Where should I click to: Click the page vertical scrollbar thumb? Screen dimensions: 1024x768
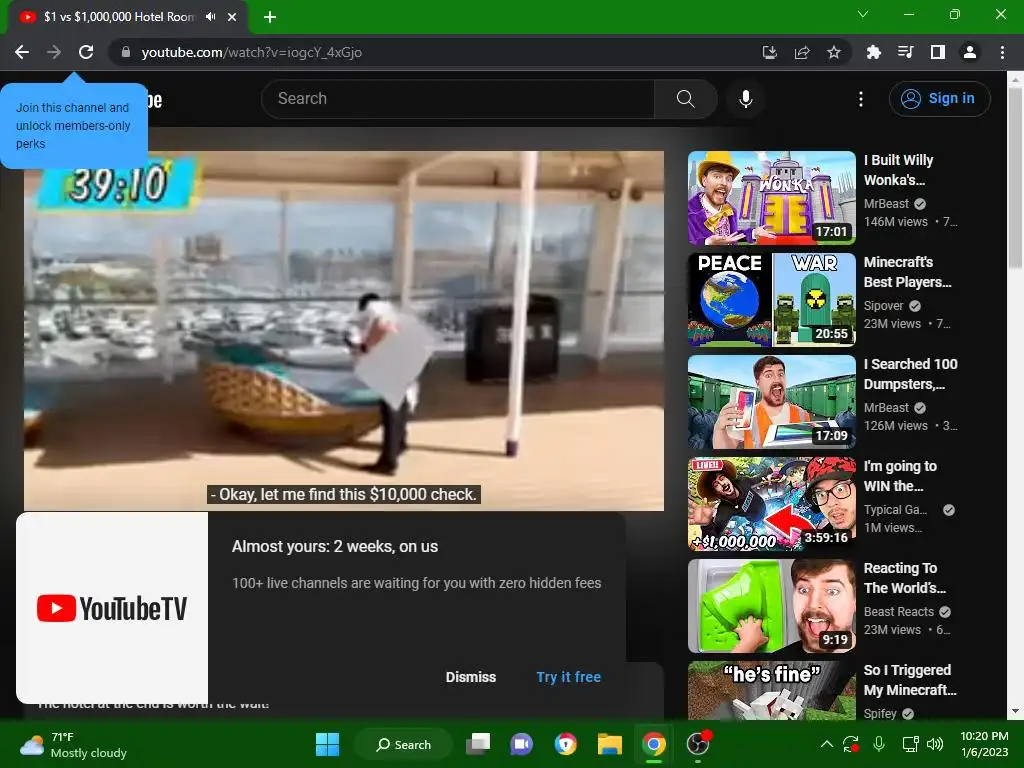(x=1015, y=176)
